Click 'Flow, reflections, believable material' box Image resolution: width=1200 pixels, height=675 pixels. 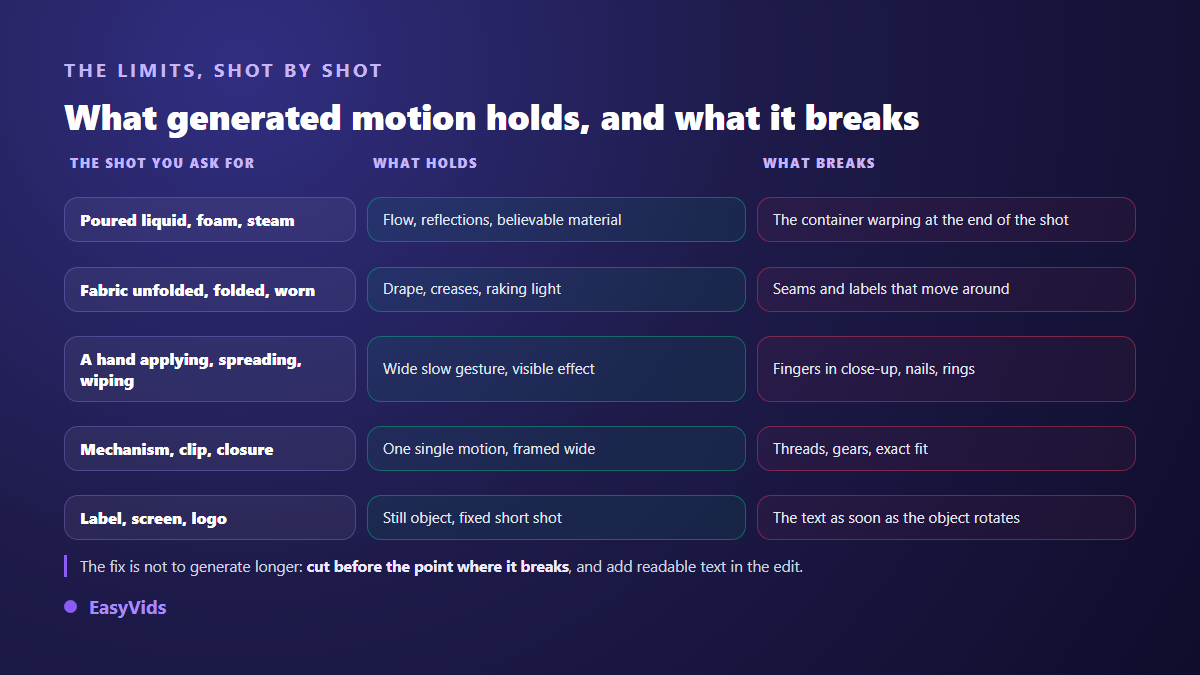(x=556, y=220)
